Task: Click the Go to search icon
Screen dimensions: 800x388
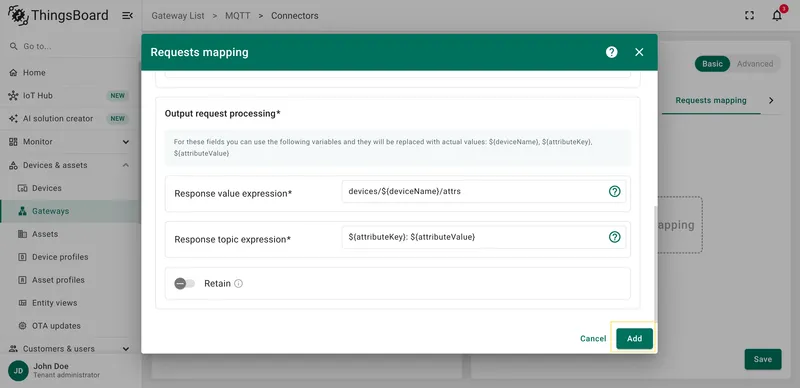Action: 14,46
